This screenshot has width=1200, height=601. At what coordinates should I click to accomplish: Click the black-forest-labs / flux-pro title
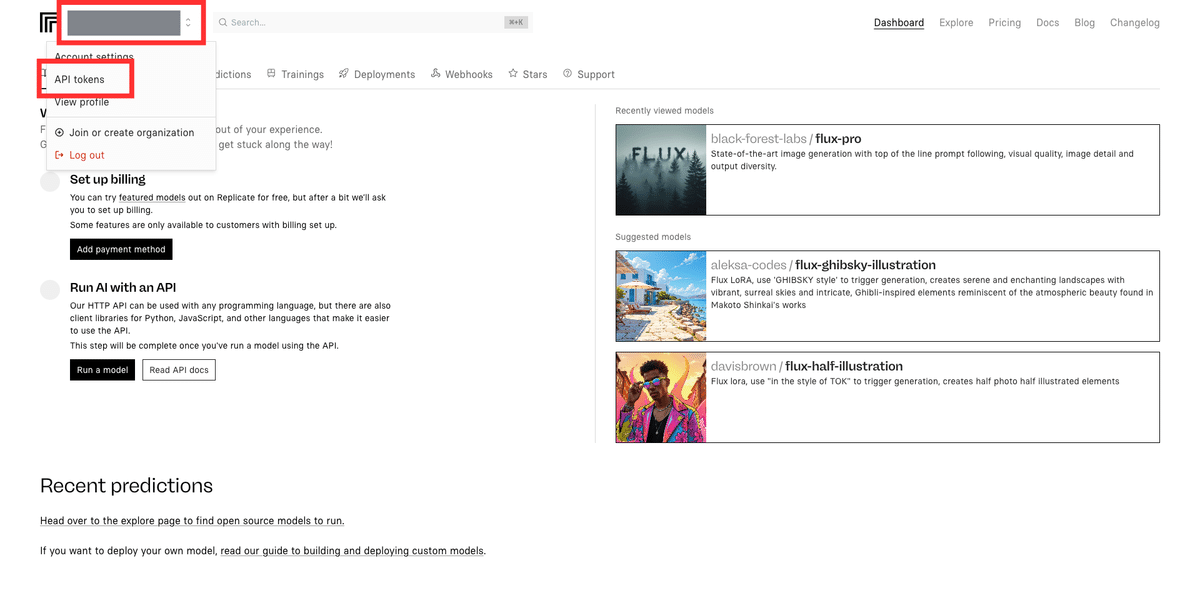click(786, 139)
